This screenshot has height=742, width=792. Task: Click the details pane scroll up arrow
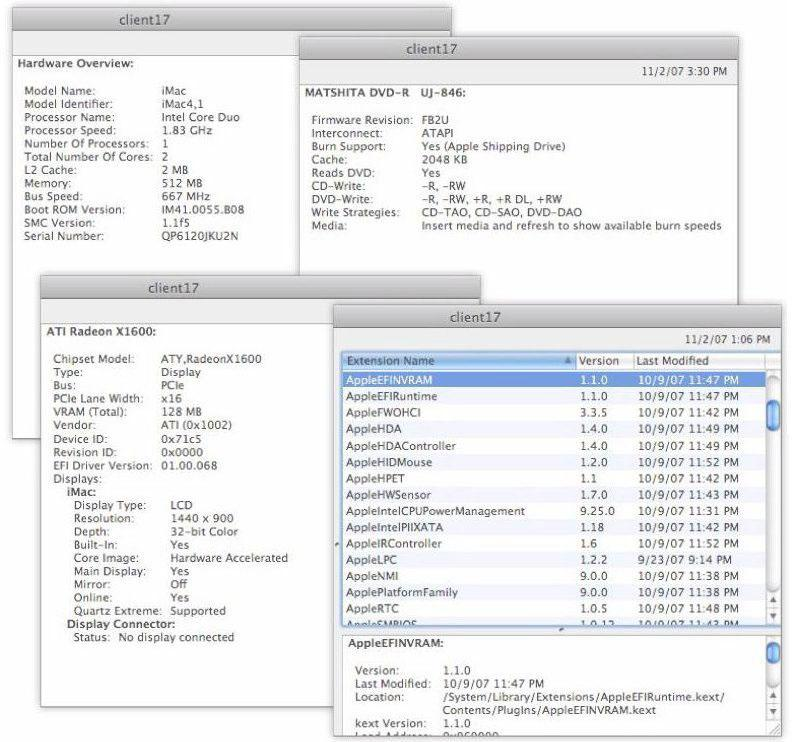[773, 696]
